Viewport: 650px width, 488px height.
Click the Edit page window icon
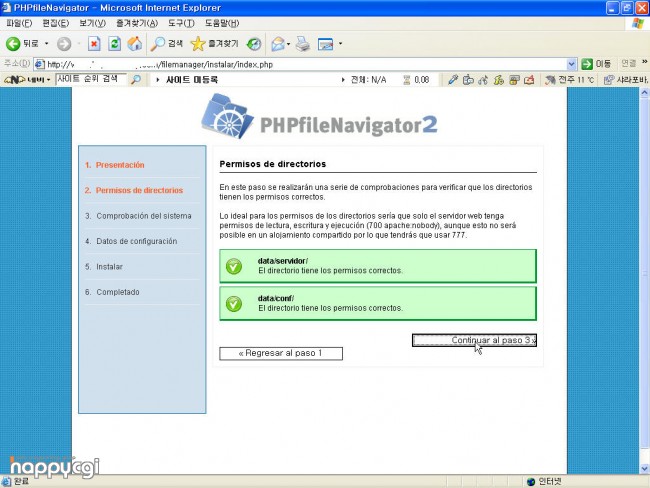(x=325, y=44)
